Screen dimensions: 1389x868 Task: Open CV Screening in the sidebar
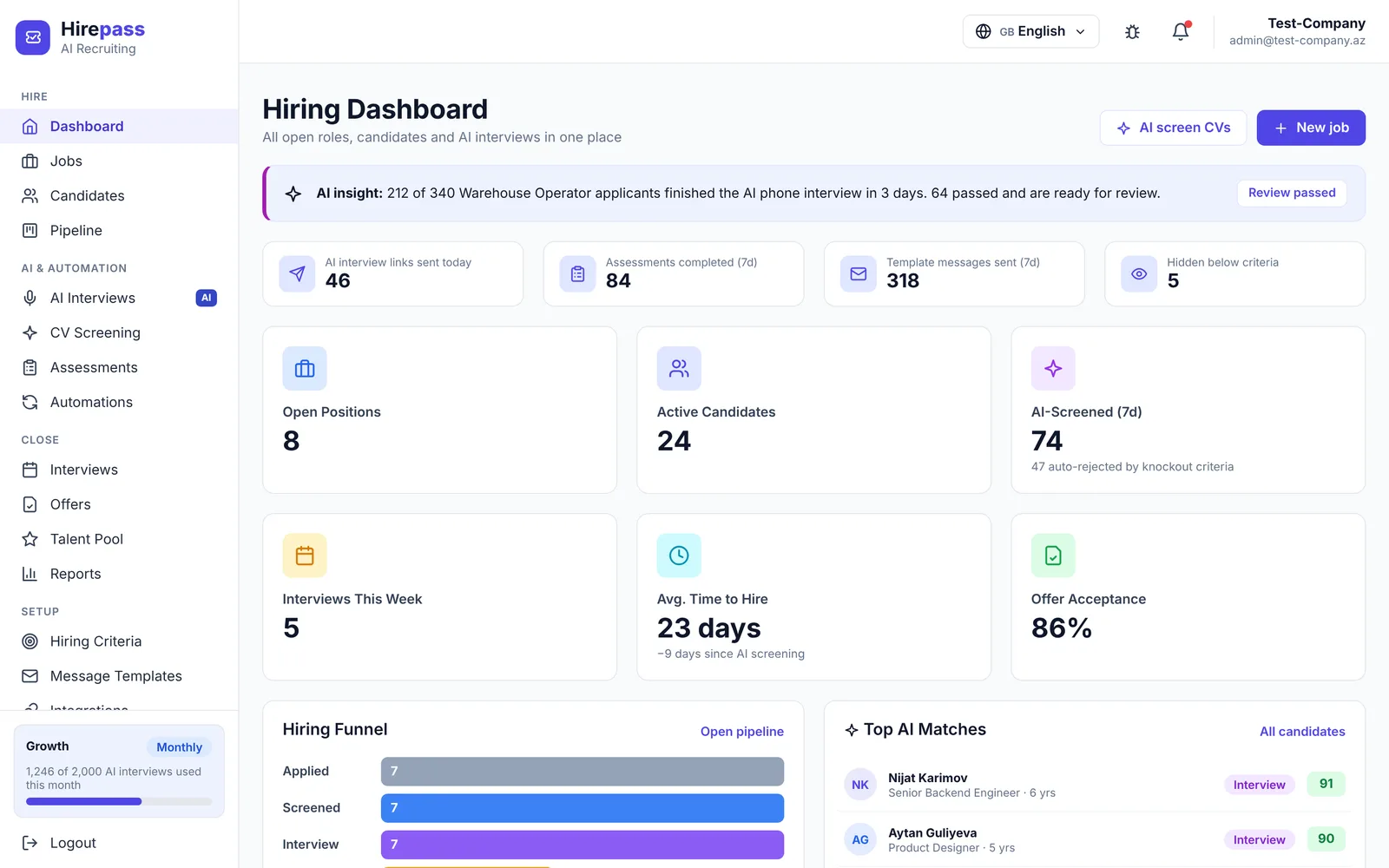(119, 333)
